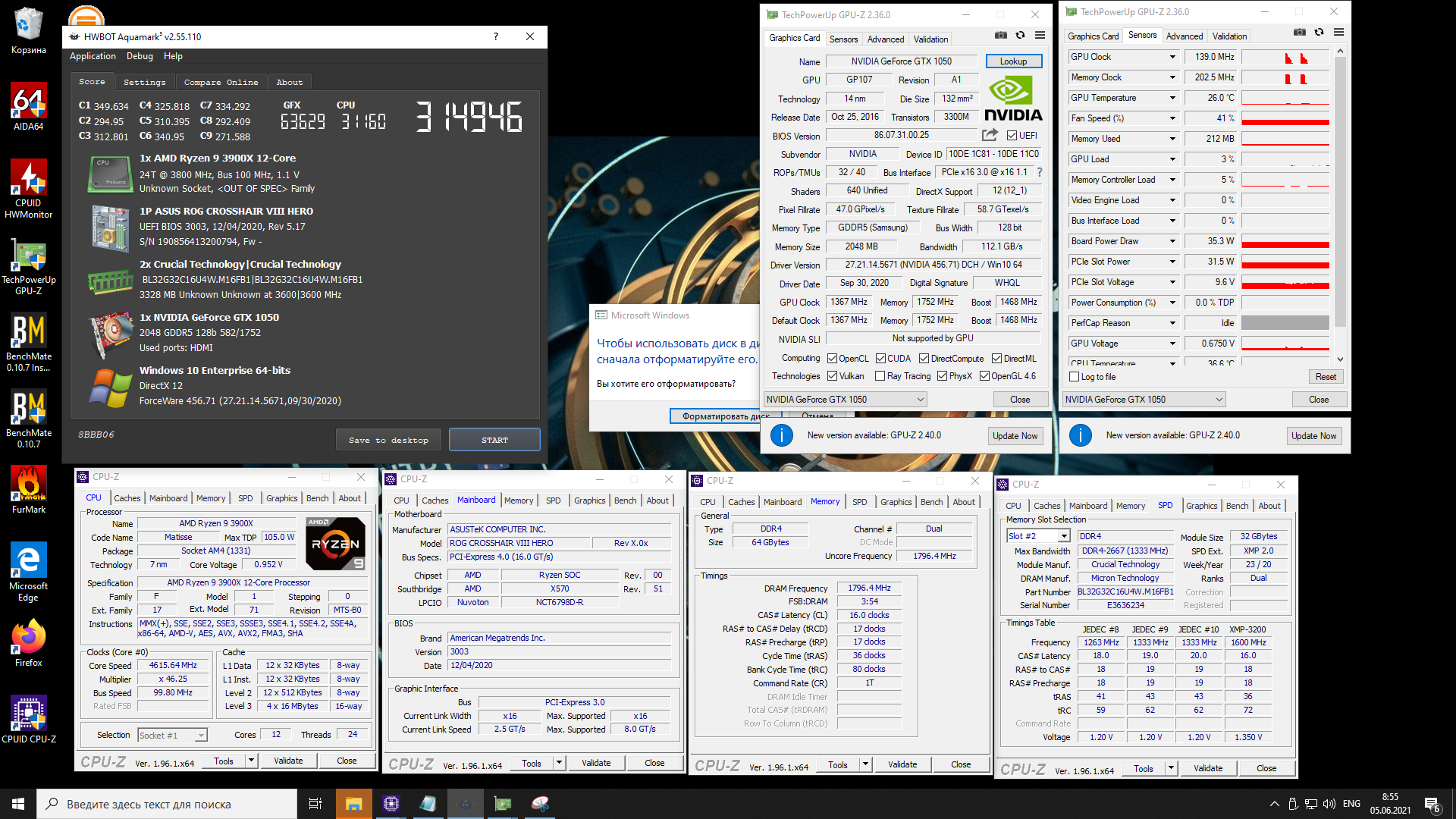Screen dimensions: 1456x819
Task: Click the volume icon in system tray
Action: click(1329, 804)
